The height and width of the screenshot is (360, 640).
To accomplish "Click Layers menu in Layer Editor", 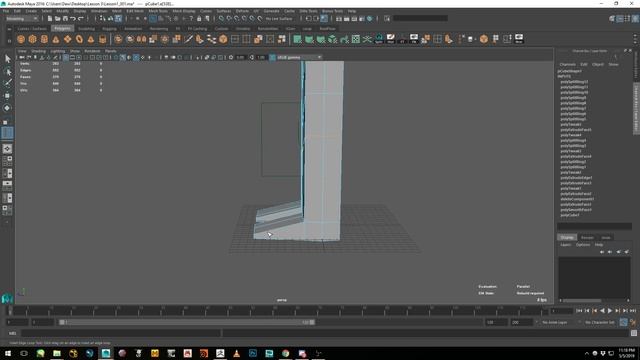I will (x=565, y=245).
